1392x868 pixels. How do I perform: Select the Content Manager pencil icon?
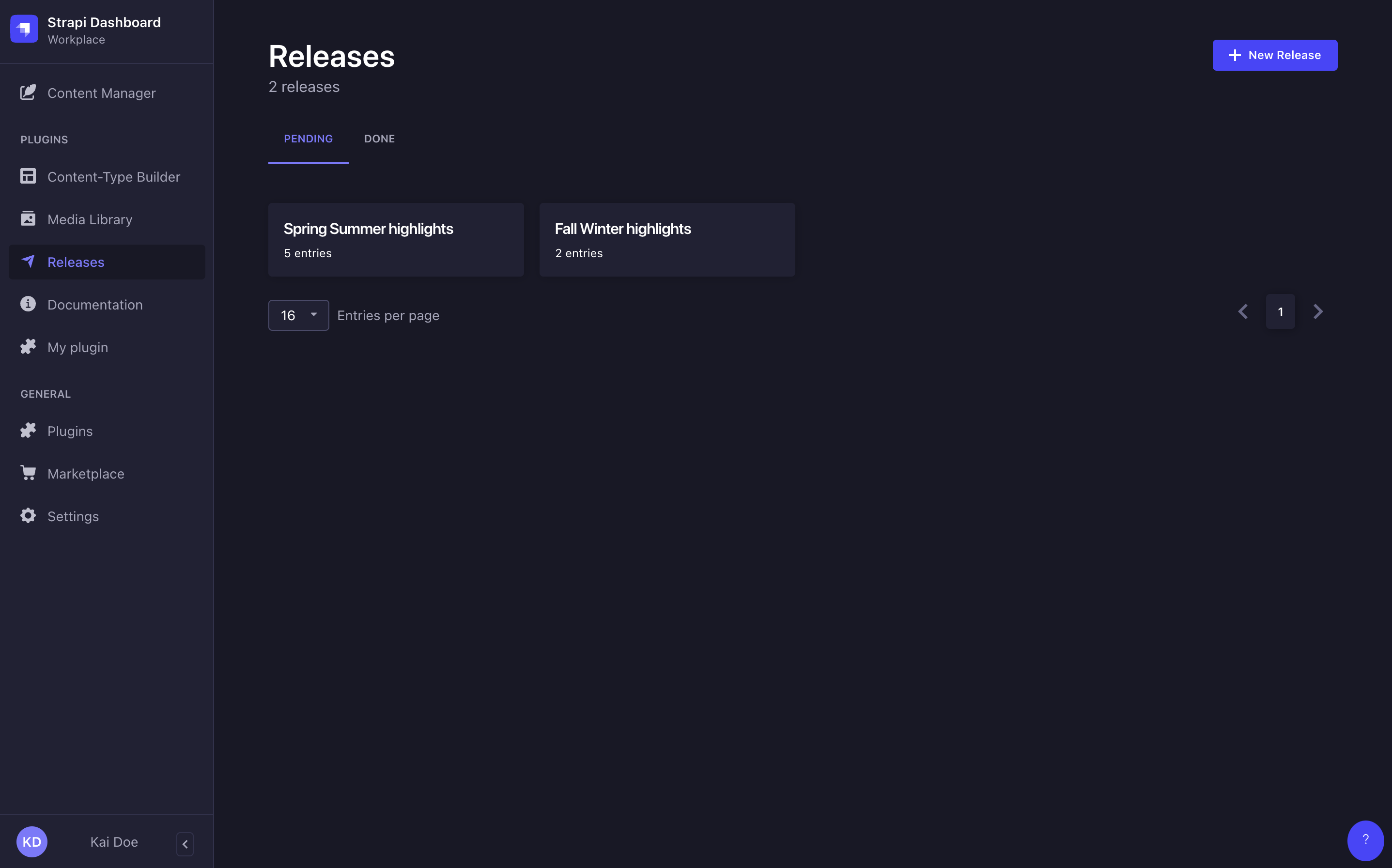28,93
